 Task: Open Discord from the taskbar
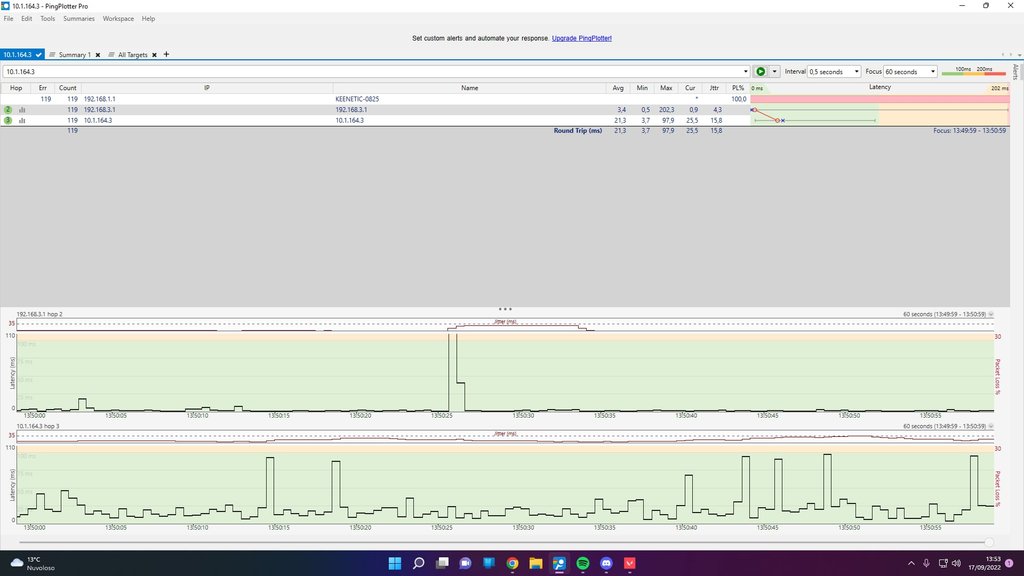click(x=606, y=563)
